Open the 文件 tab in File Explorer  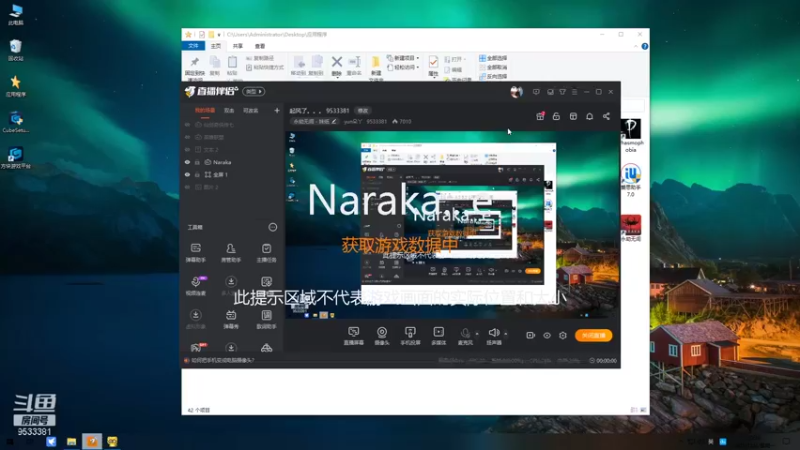pos(193,46)
